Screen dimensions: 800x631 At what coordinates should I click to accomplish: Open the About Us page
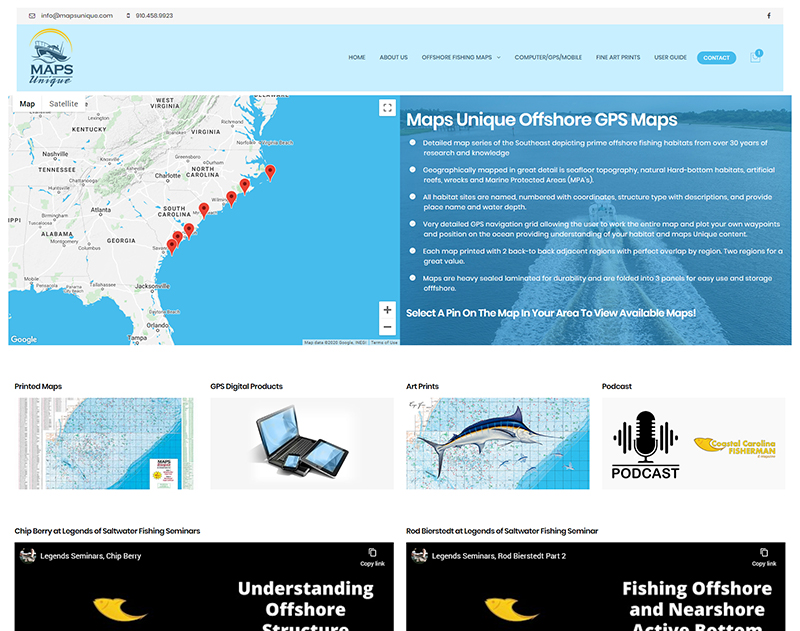(x=393, y=58)
